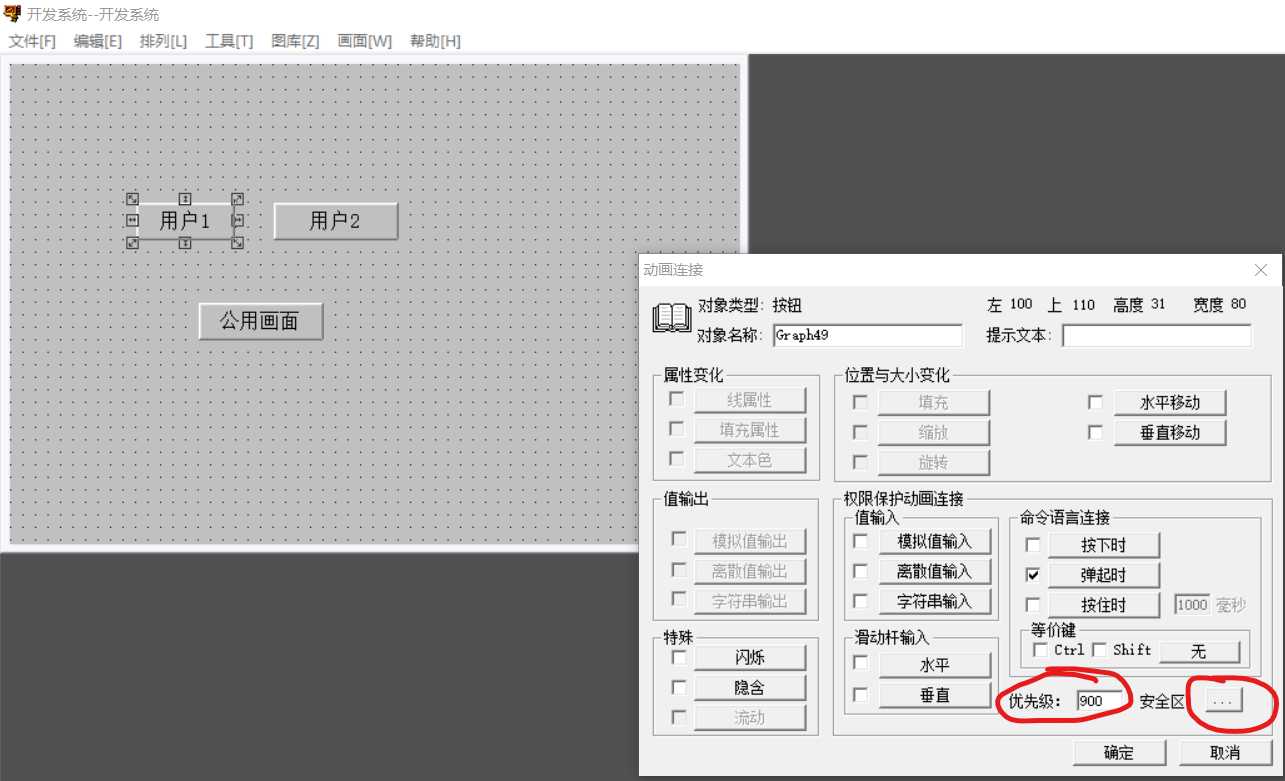
Task: Click the app icon in the title bar
Action: coord(13,14)
